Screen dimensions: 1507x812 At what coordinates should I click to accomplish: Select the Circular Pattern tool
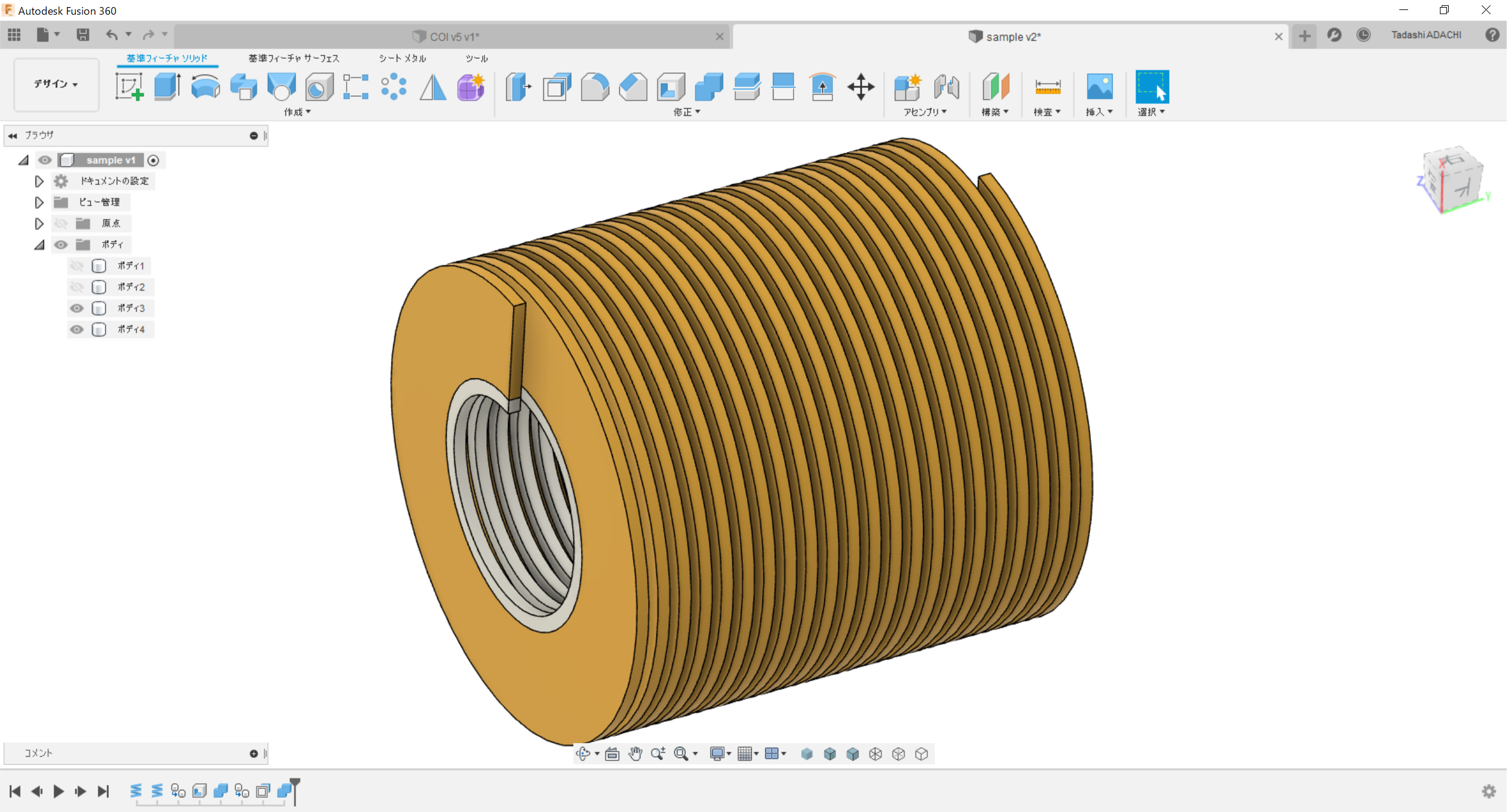pyautogui.click(x=394, y=86)
